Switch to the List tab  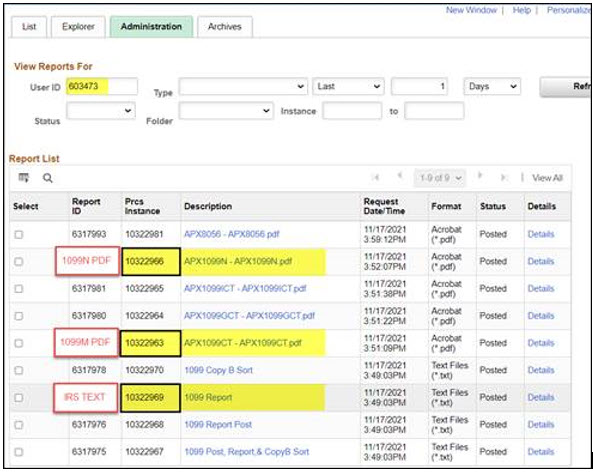coord(29,27)
